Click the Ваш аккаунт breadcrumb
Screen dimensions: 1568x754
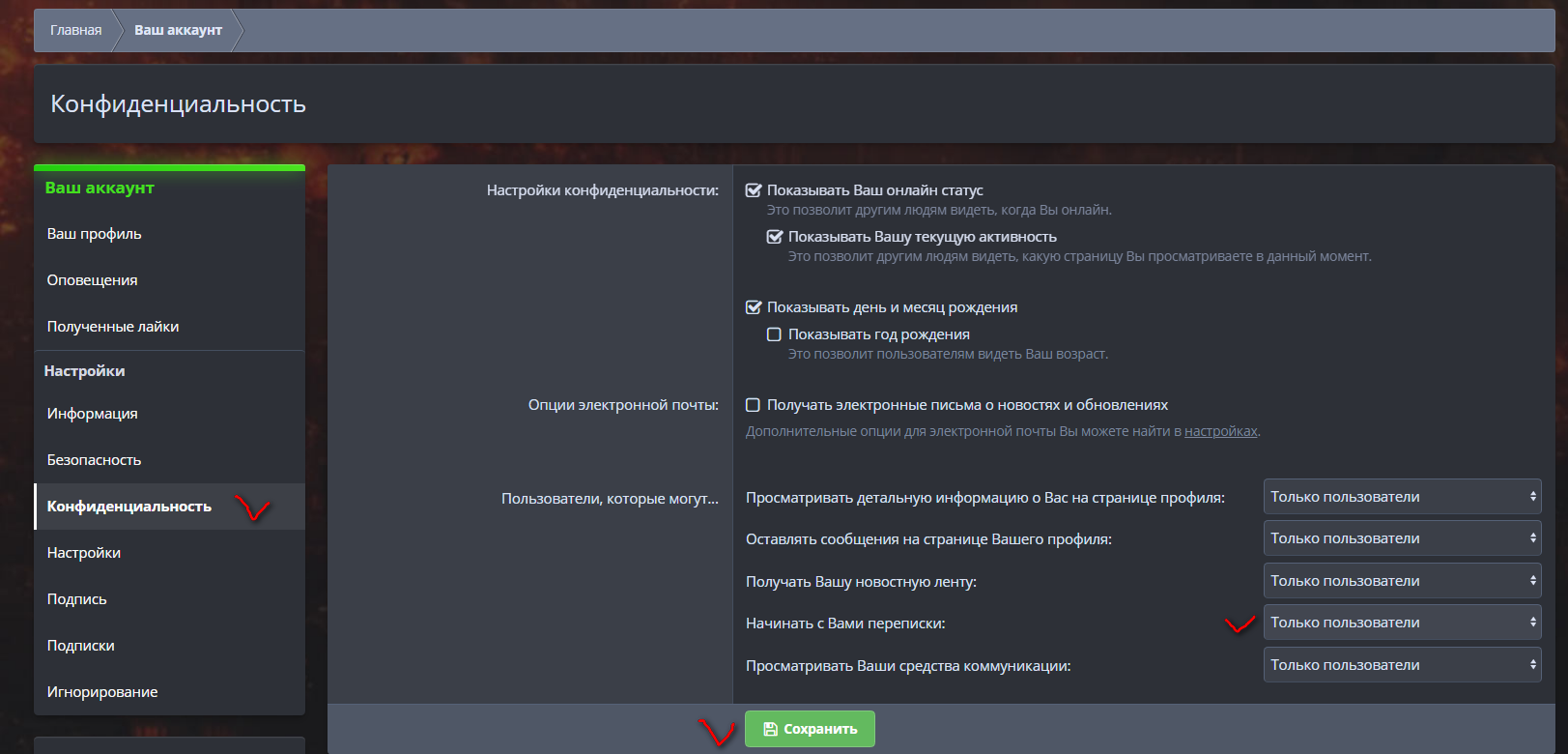(178, 30)
